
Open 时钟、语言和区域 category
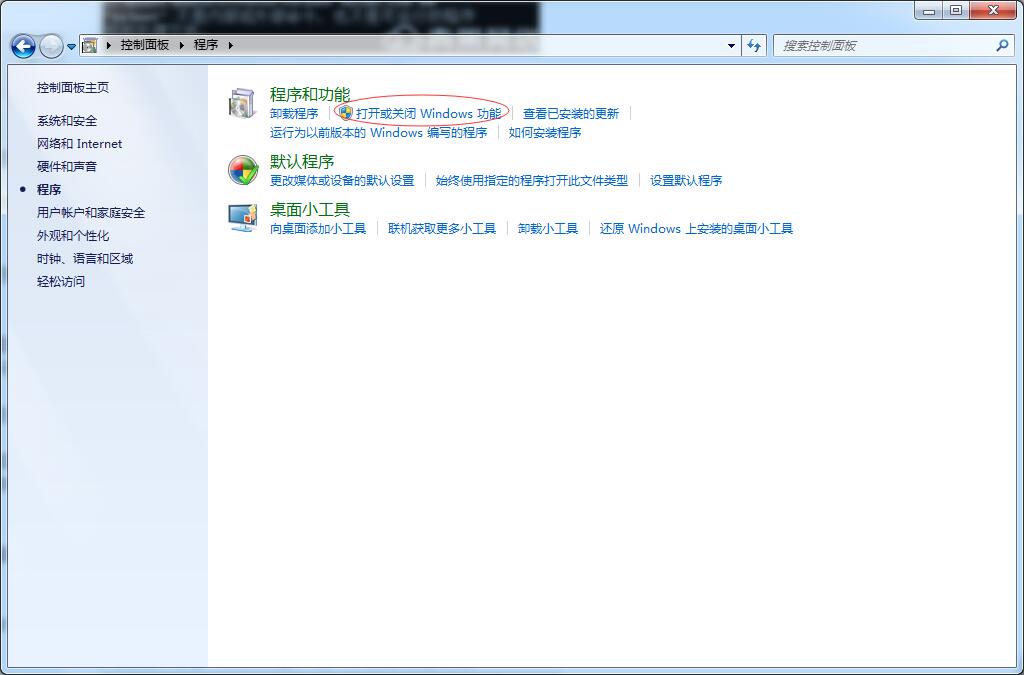(x=85, y=259)
